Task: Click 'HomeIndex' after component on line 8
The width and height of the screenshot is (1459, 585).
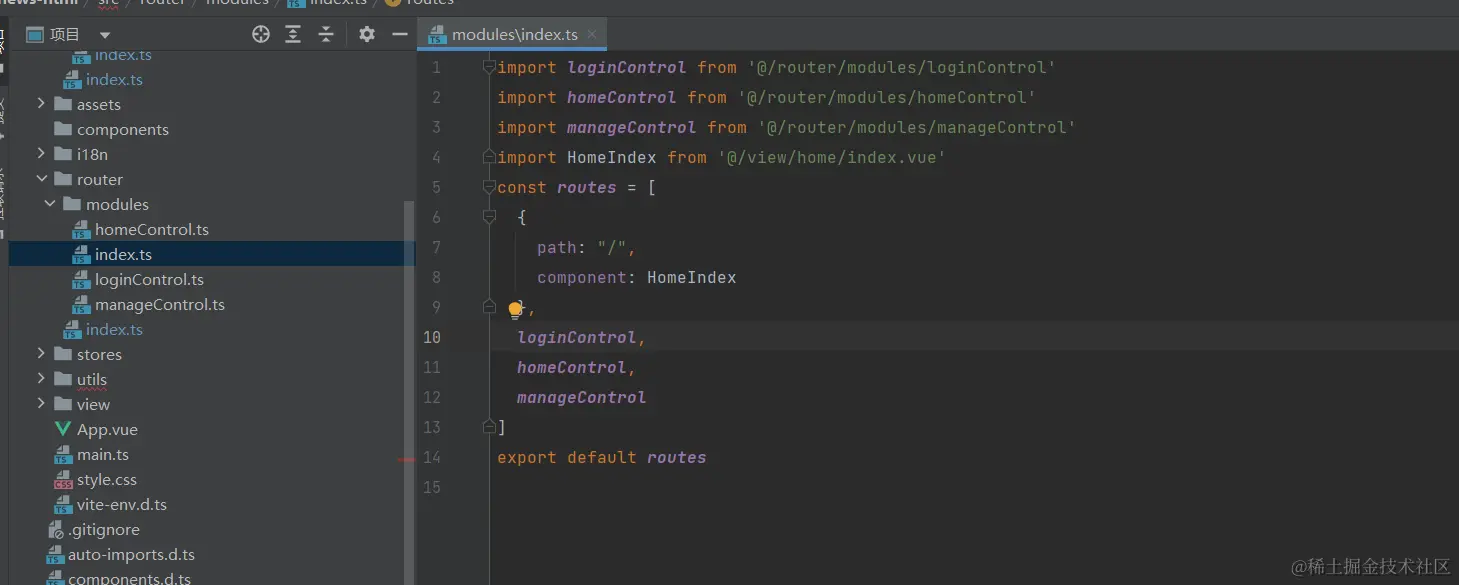Action: pos(691,277)
